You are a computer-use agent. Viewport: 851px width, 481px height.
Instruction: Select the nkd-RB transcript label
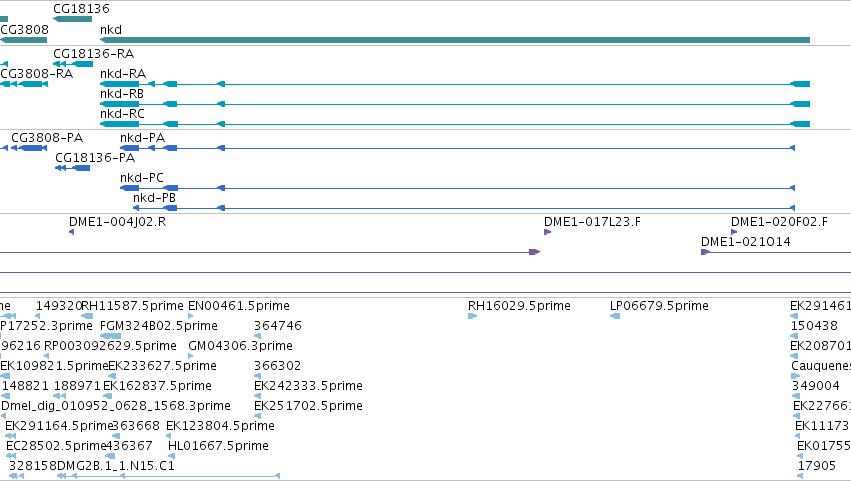[122, 94]
